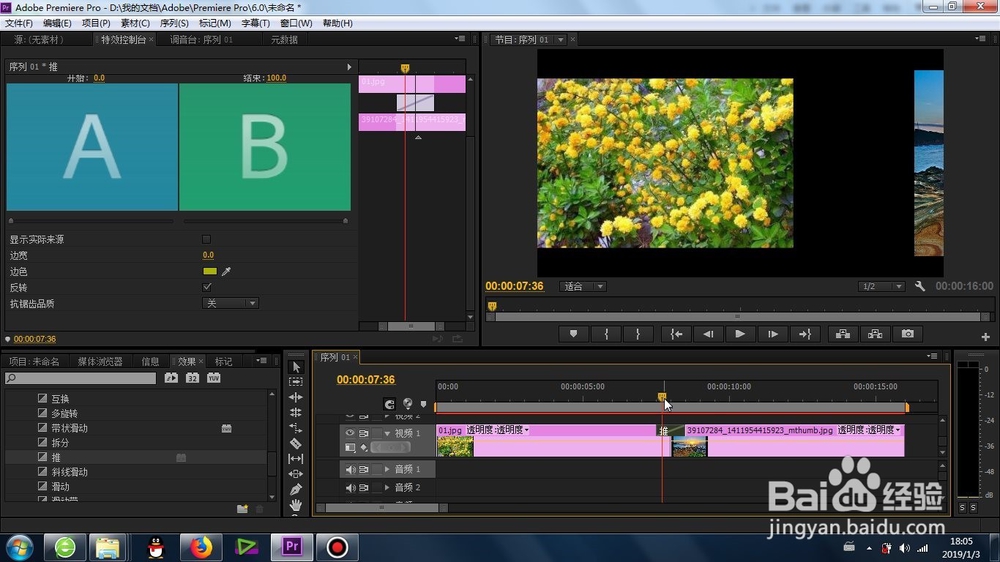Toggle snap in timeline header
Image resolution: width=1000 pixels, height=562 pixels.
(389, 404)
